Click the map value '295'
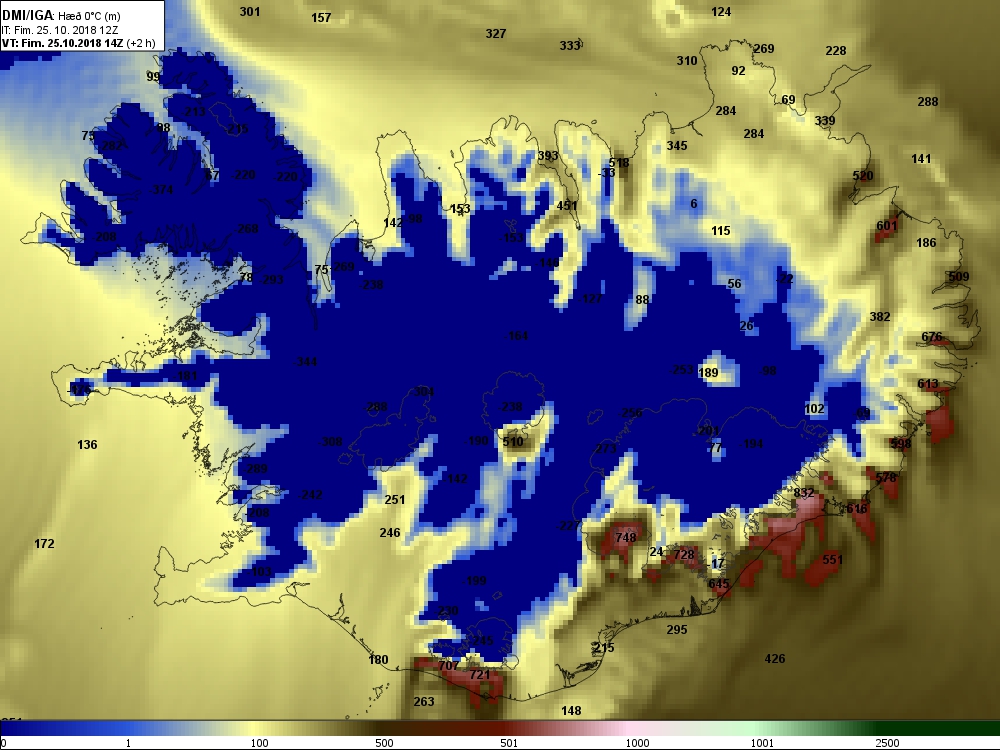The height and width of the screenshot is (750, 1000). click(x=677, y=629)
